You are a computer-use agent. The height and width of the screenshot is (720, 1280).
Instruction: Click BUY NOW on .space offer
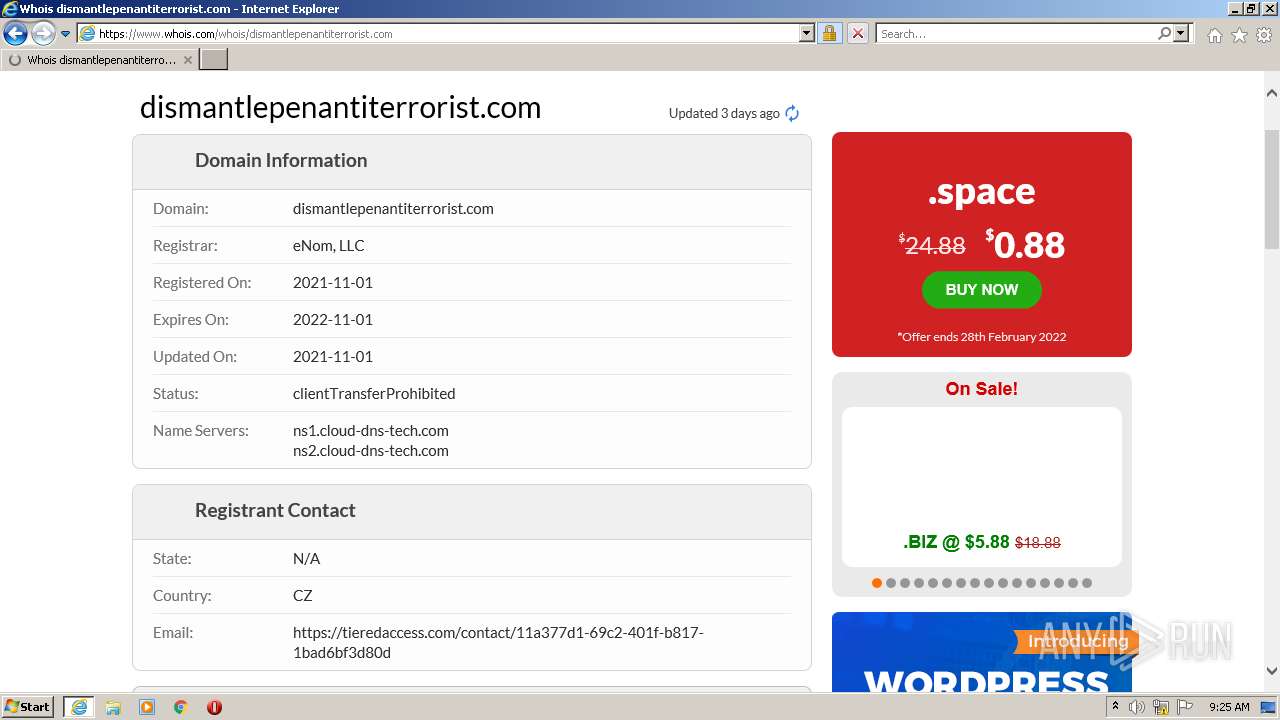981,290
